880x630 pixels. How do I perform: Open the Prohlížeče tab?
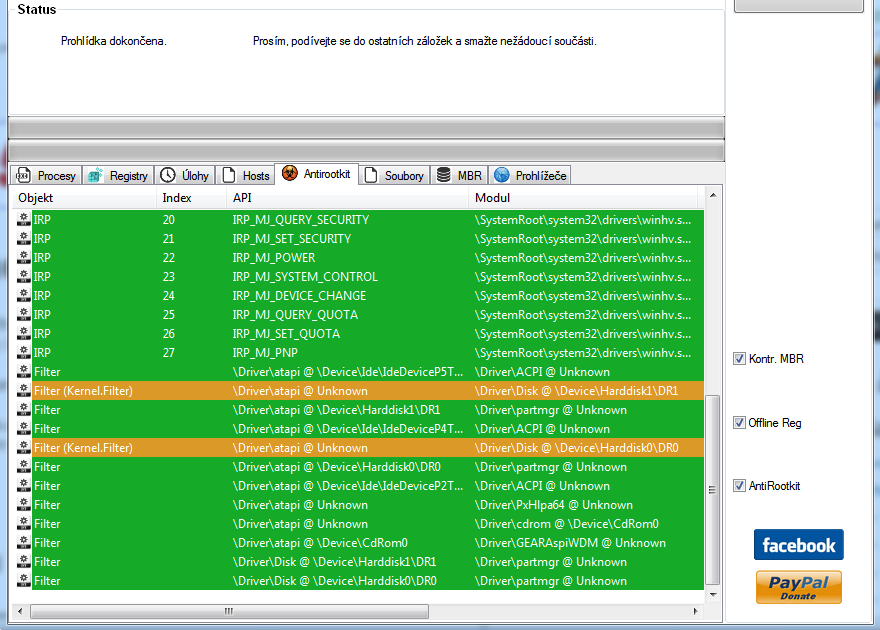click(530, 176)
